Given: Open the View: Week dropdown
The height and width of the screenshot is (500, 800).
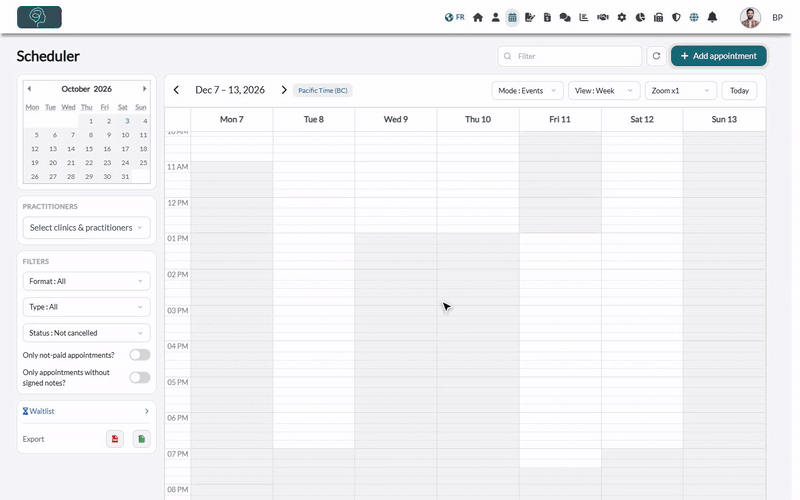Looking at the screenshot, I should click(604, 91).
